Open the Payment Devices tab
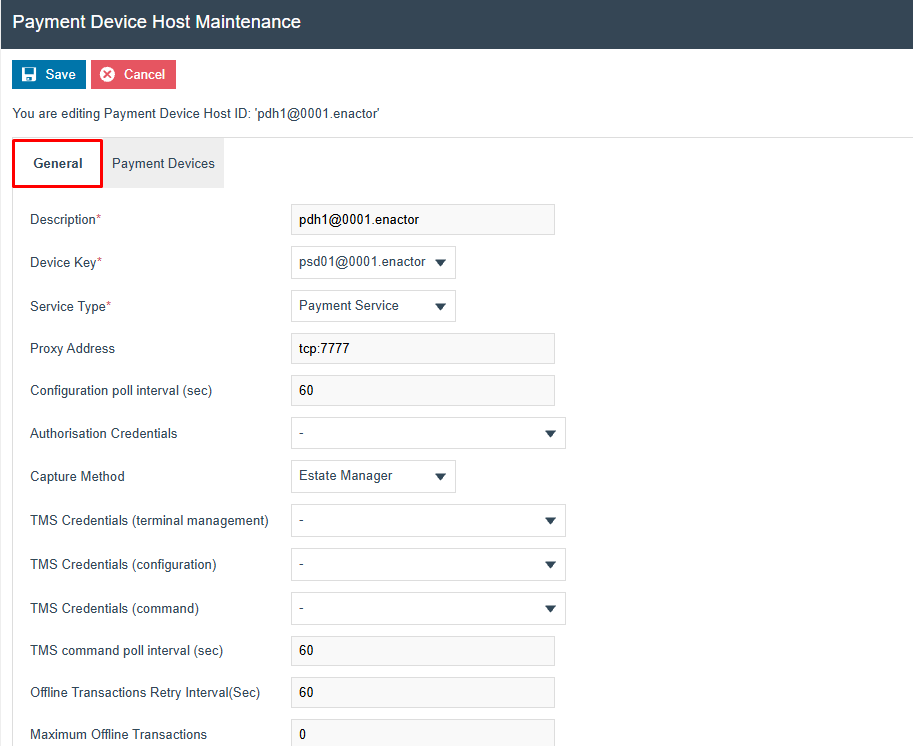The width and height of the screenshot is (913, 746). pyautogui.click(x=164, y=164)
